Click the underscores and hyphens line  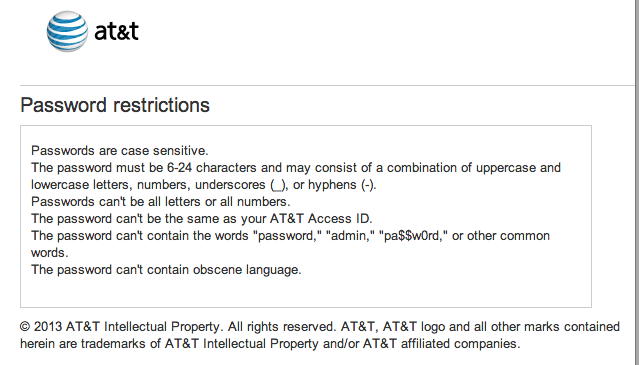coord(204,185)
